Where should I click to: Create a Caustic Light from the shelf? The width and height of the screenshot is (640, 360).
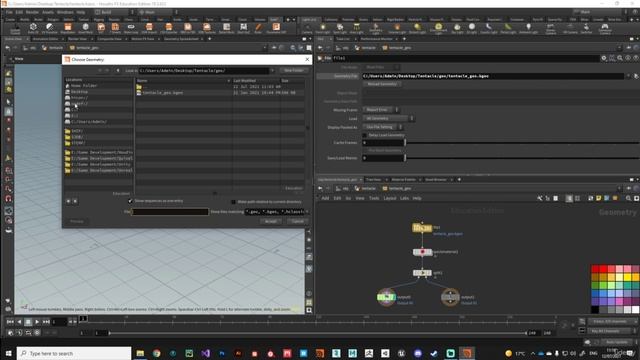coord(489,28)
